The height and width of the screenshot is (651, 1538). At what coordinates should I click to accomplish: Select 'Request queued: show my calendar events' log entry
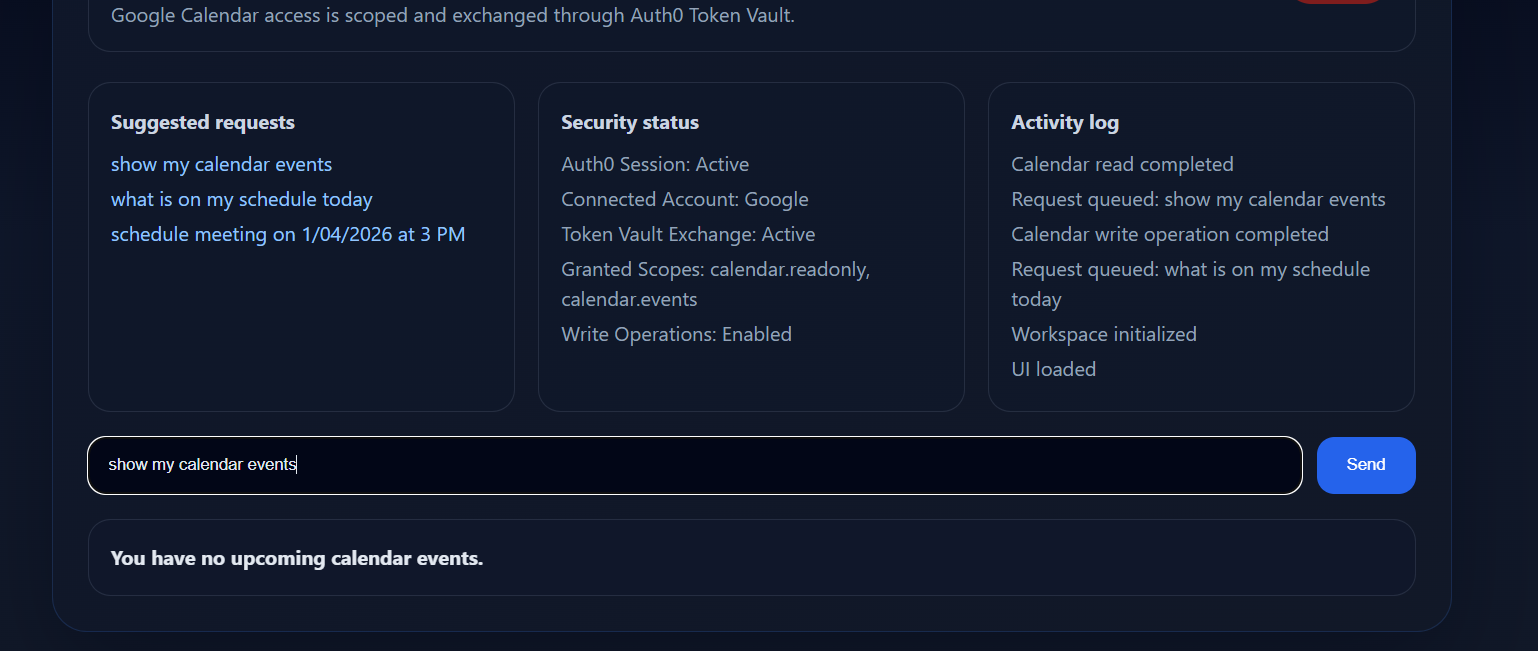[1198, 199]
